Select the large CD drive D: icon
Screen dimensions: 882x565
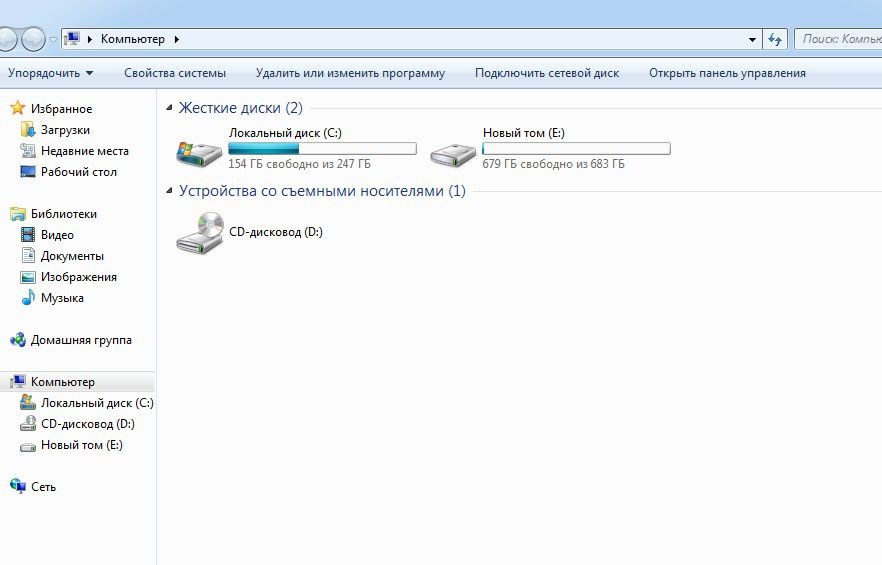pos(200,233)
